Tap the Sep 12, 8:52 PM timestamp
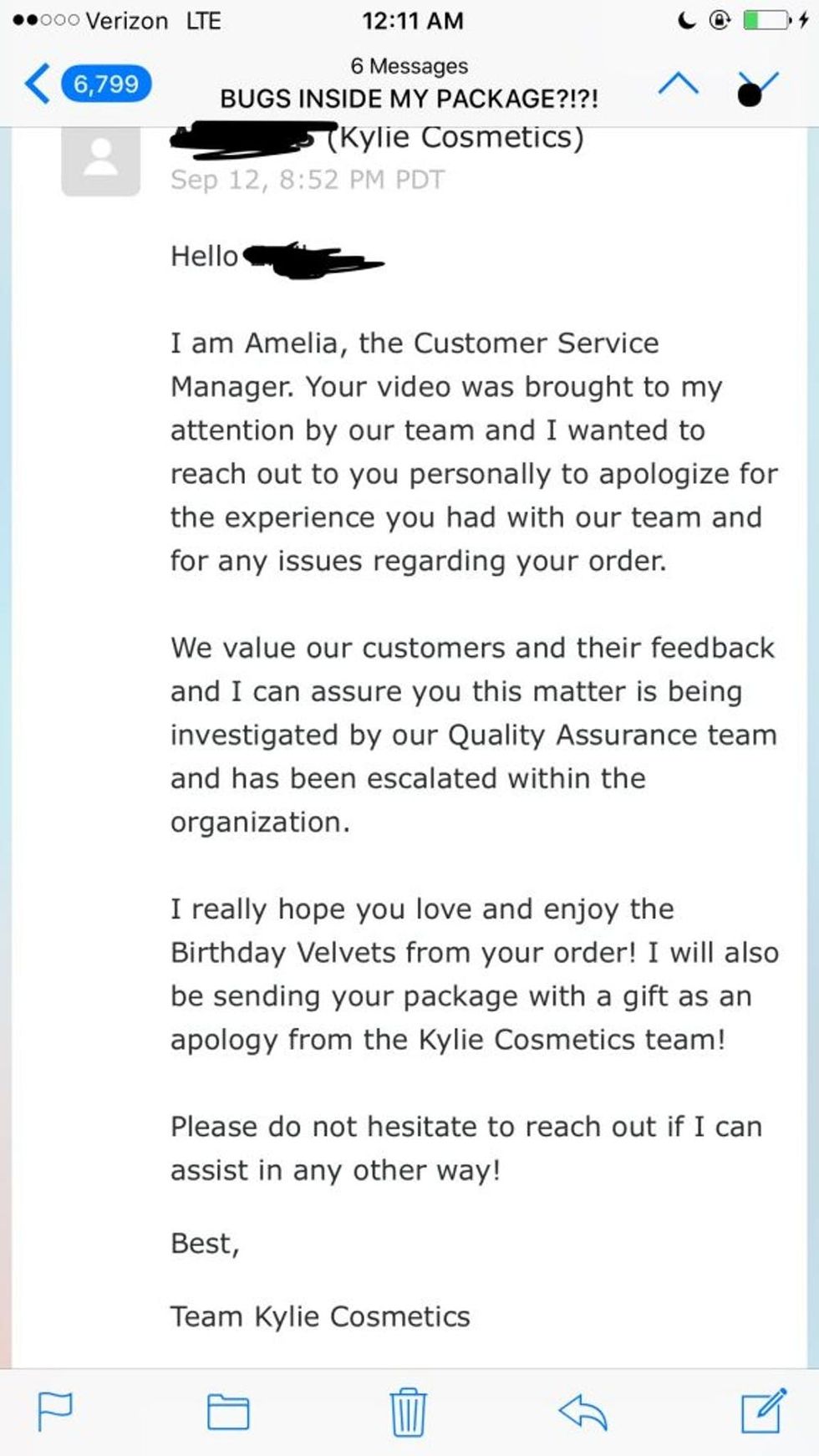Viewport: 819px width, 1456px height. point(308,180)
